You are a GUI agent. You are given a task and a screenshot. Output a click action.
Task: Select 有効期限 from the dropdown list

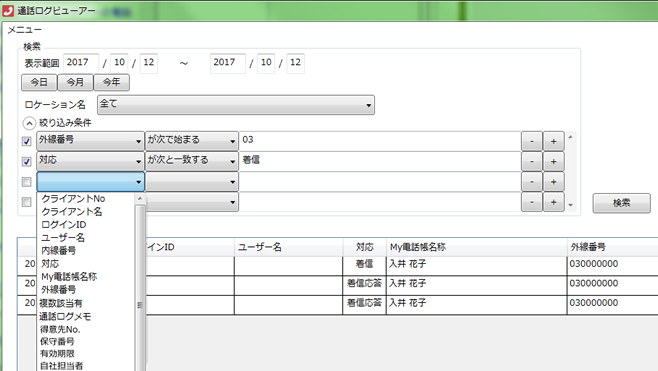57,353
